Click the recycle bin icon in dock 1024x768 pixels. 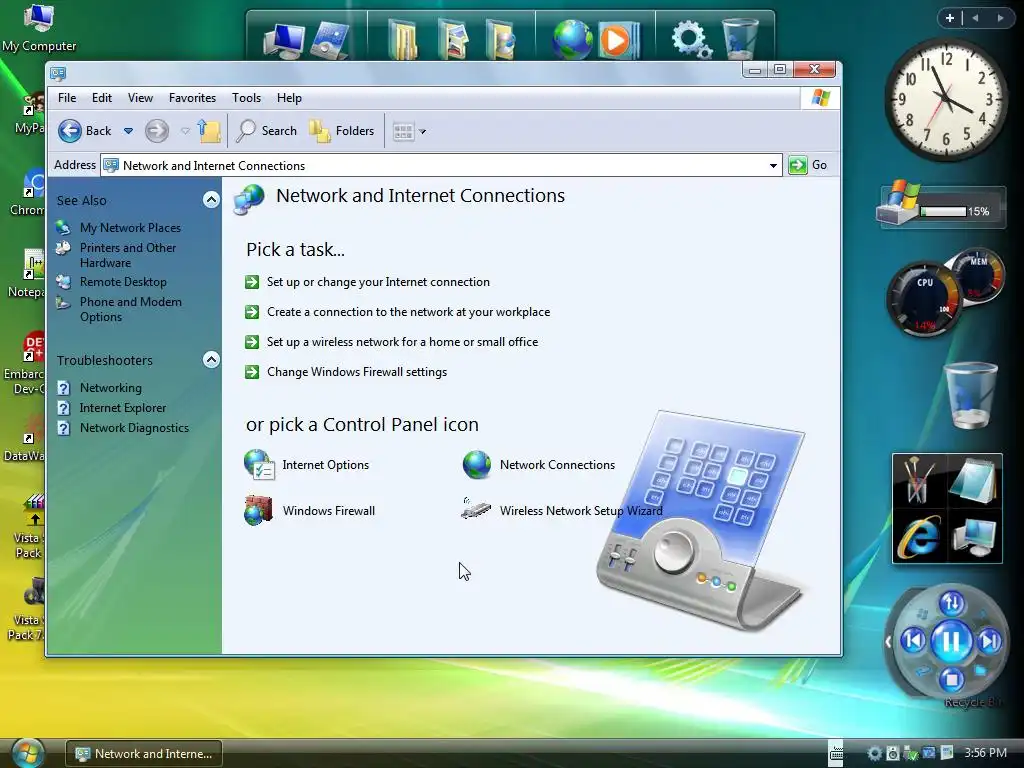click(740, 39)
